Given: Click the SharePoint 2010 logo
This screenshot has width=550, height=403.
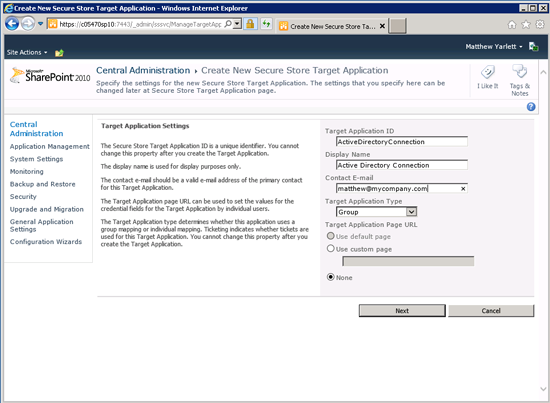Looking at the screenshot, I should (50, 75).
